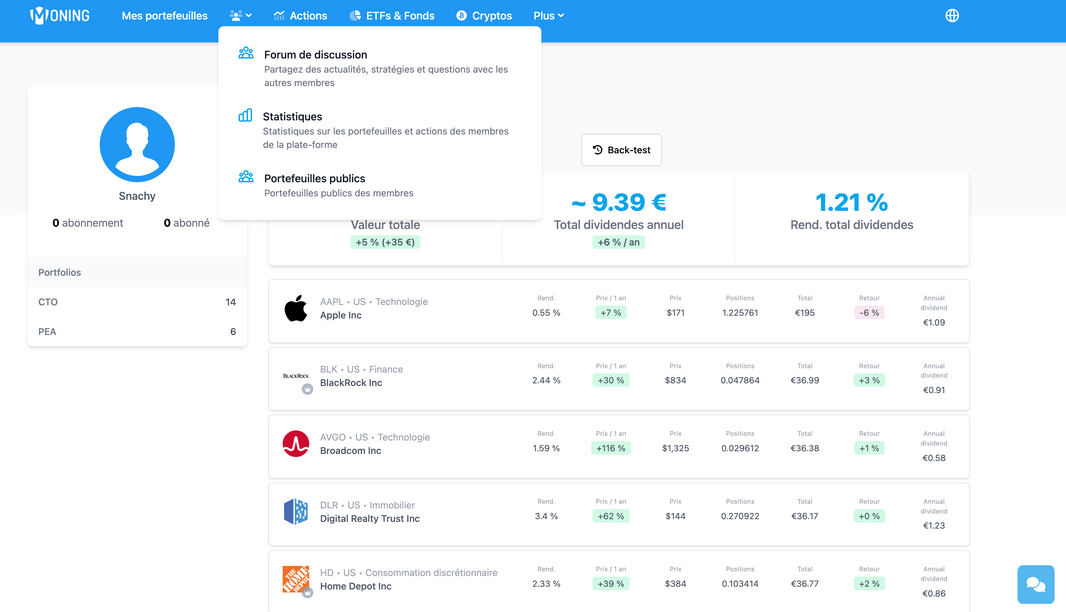1066x612 pixels.
Task: Click the Apple company logo
Action: [296, 309]
